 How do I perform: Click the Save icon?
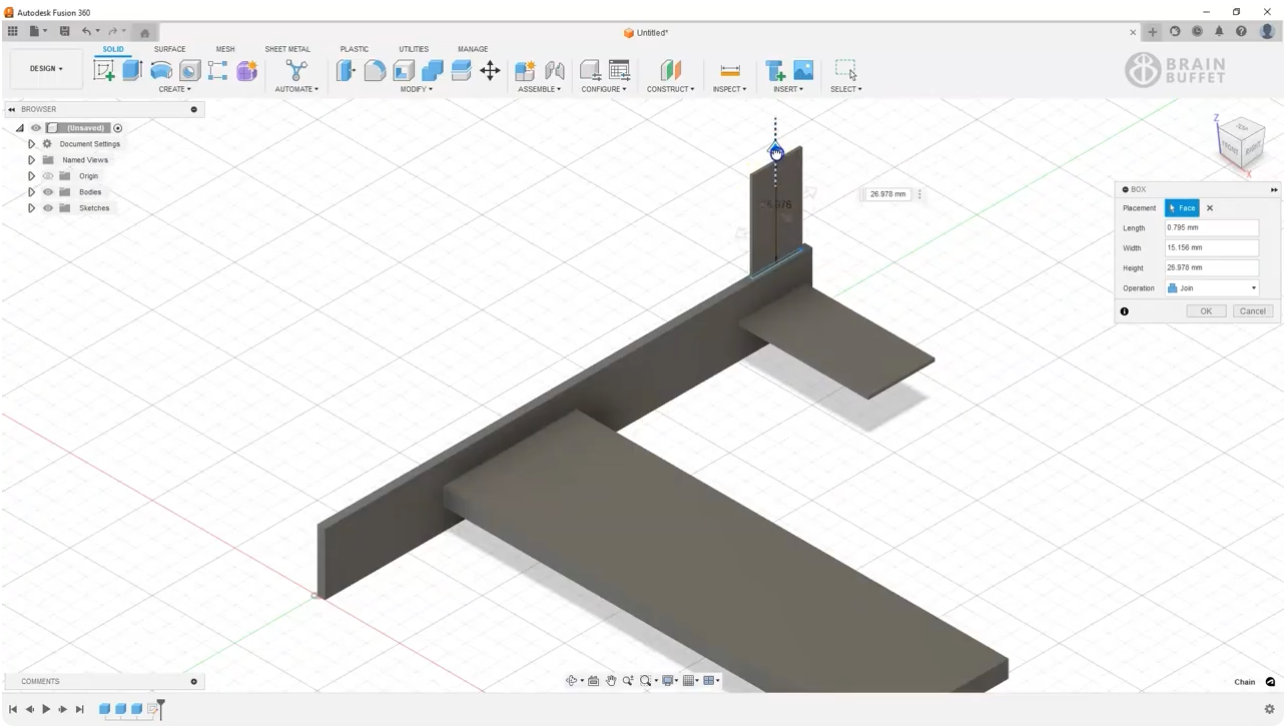64,32
